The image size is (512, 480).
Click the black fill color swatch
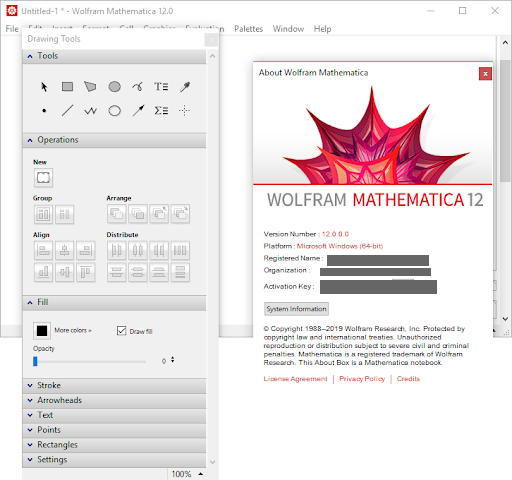[42, 331]
